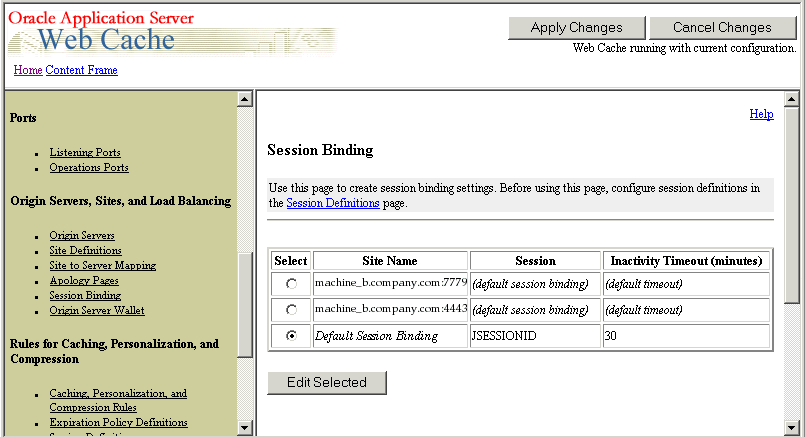Click the JSESSIONID session cell

[x=535, y=336]
